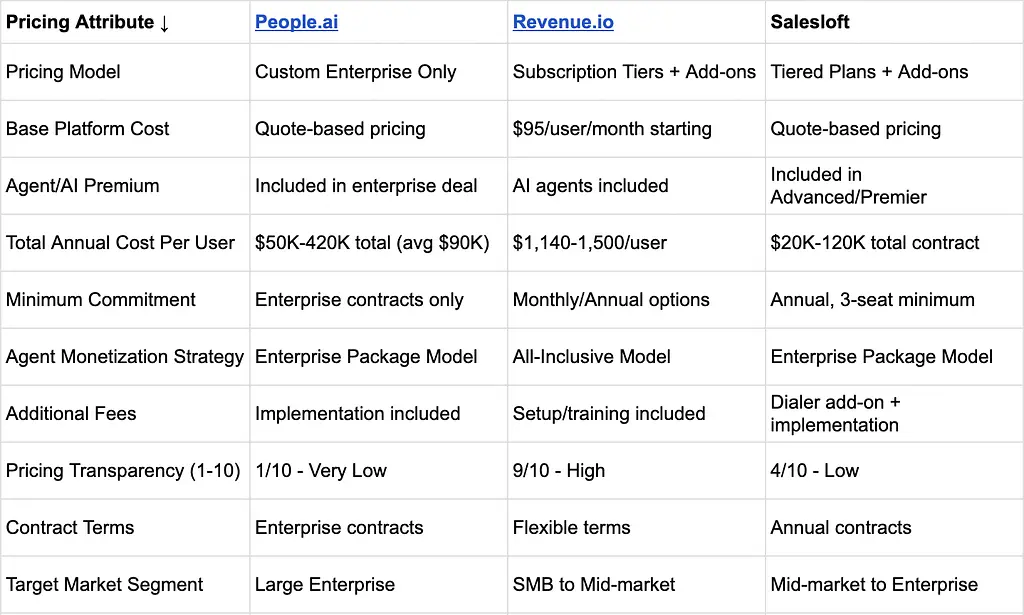The image size is (1024, 615).
Task: Click the Pricing Attribute down arrow
Action: click(x=164, y=23)
